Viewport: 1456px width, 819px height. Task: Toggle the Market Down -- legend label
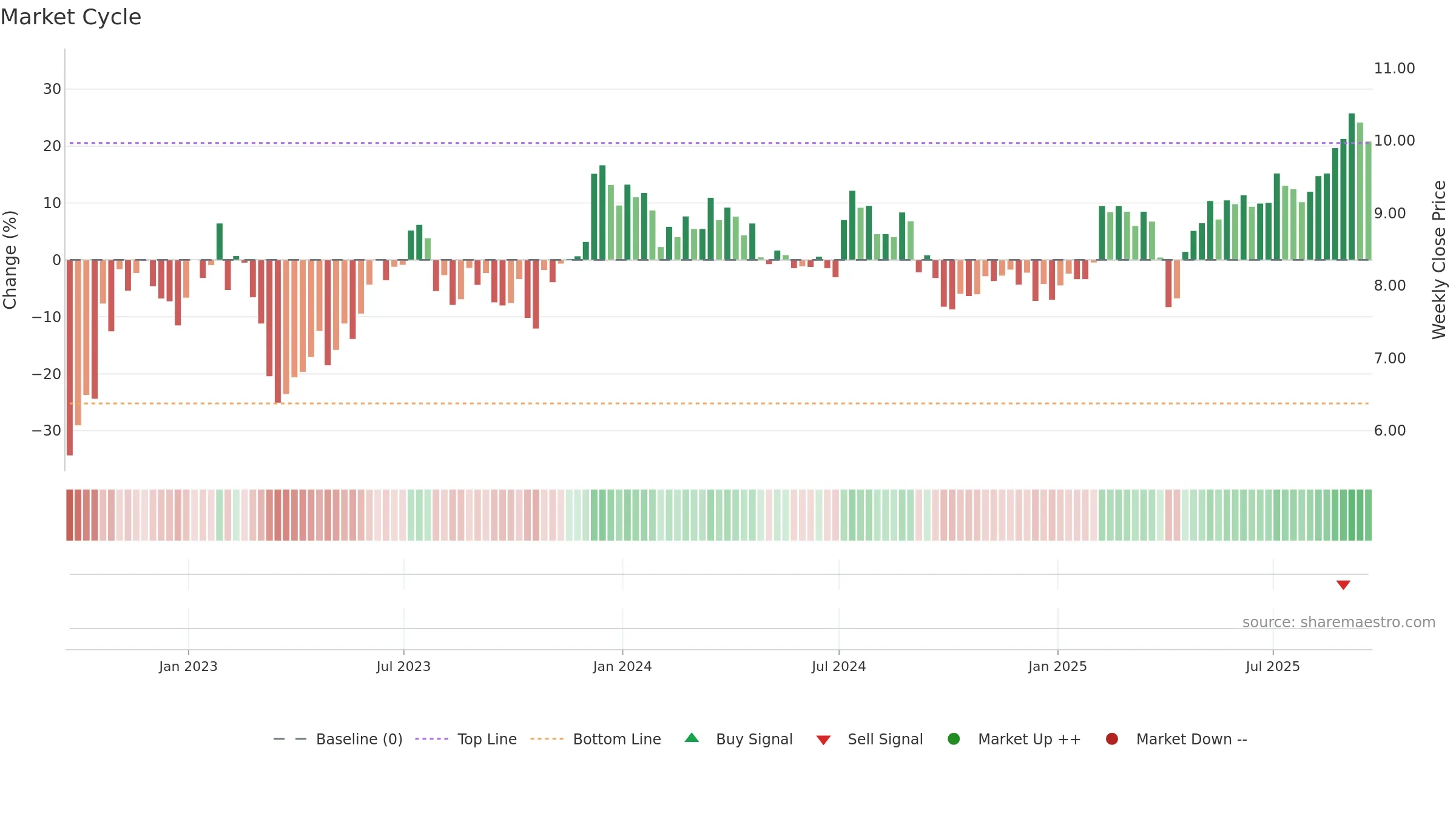click(x=1191, y=739)
